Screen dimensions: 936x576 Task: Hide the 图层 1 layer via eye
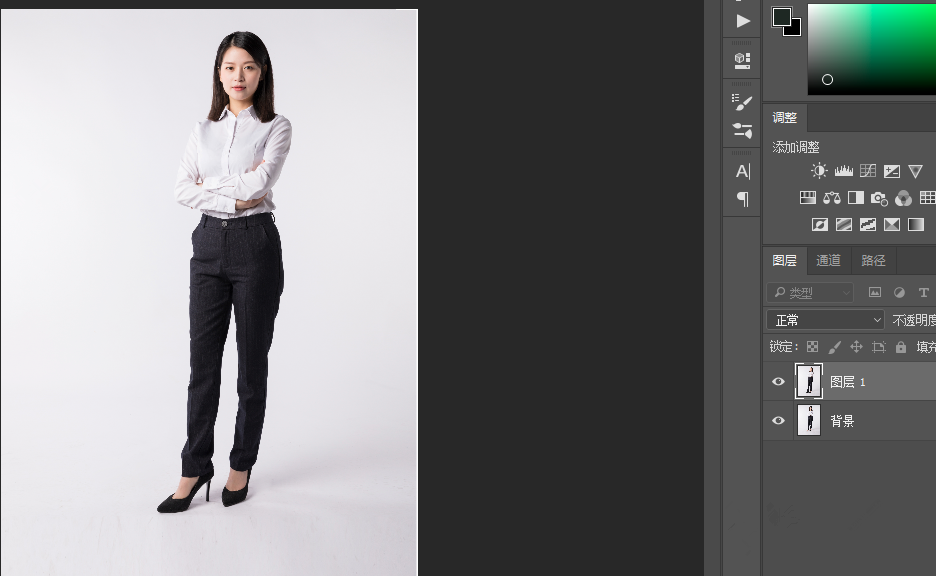tap(778, 381)
